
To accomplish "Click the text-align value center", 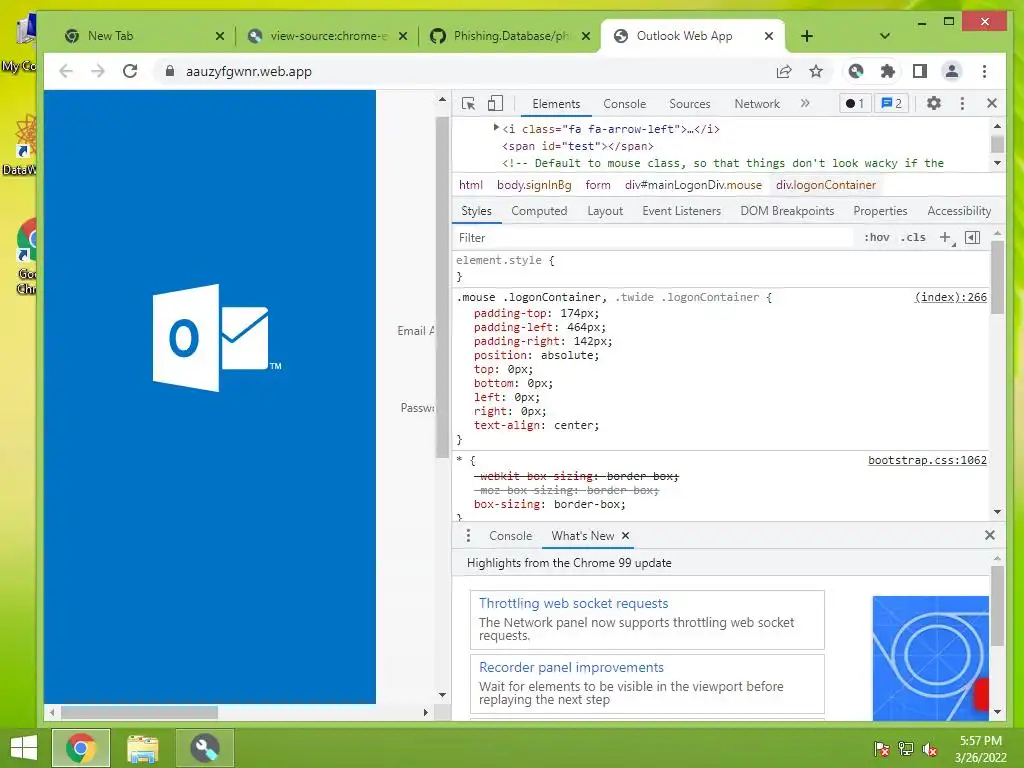I will coord(573,425).
